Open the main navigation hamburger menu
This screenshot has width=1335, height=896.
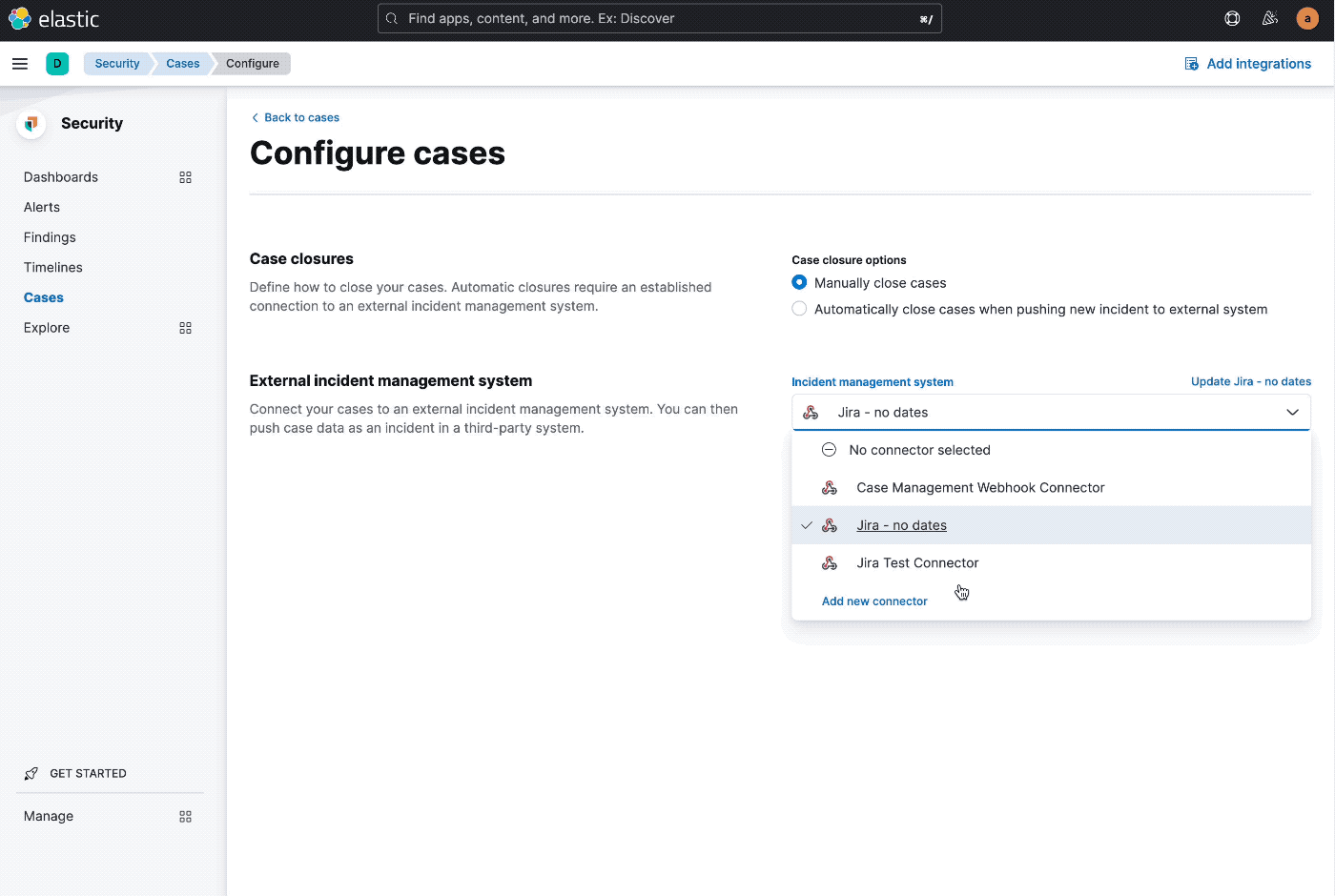pyautogui.click(x=20, y=64)
